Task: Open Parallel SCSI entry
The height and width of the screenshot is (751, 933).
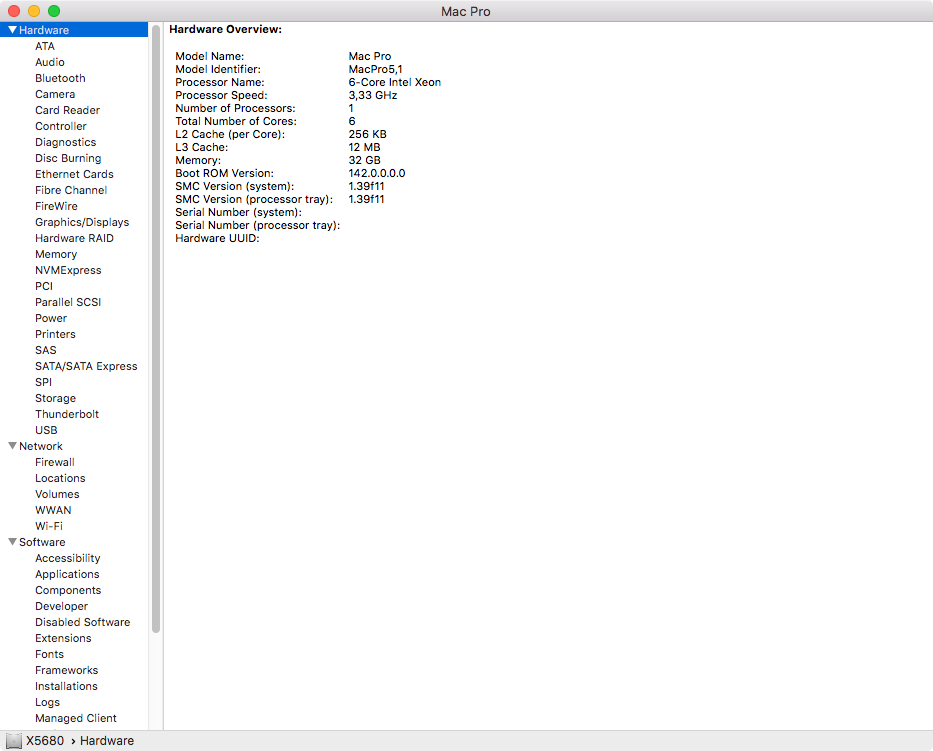Action: click(x=68, y=302)
